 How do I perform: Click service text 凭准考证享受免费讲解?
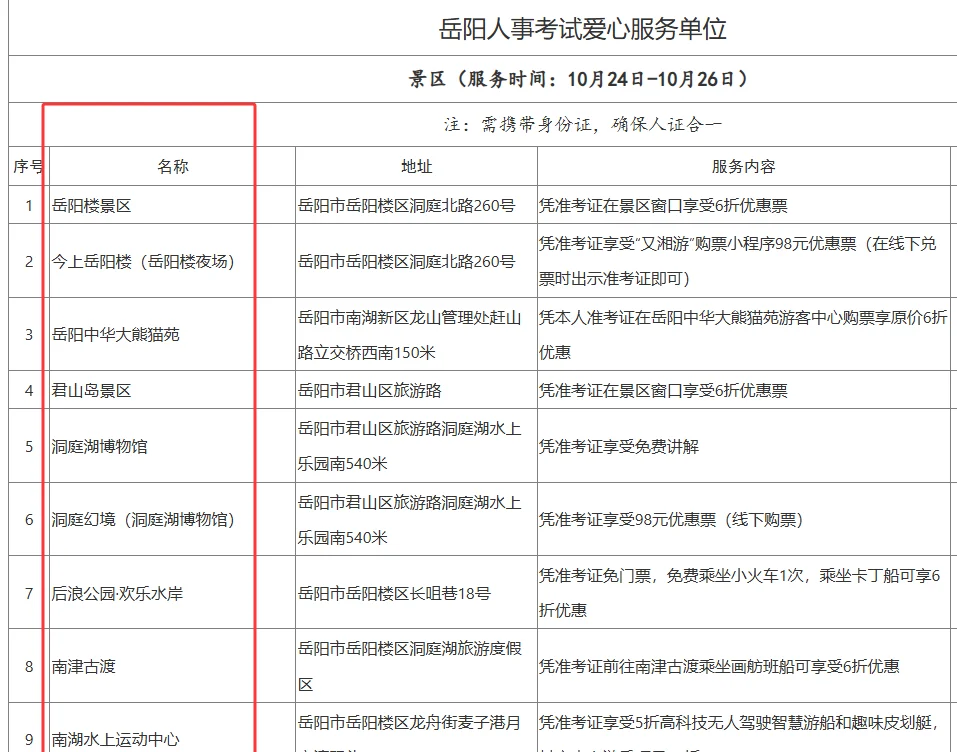(619, 446)
